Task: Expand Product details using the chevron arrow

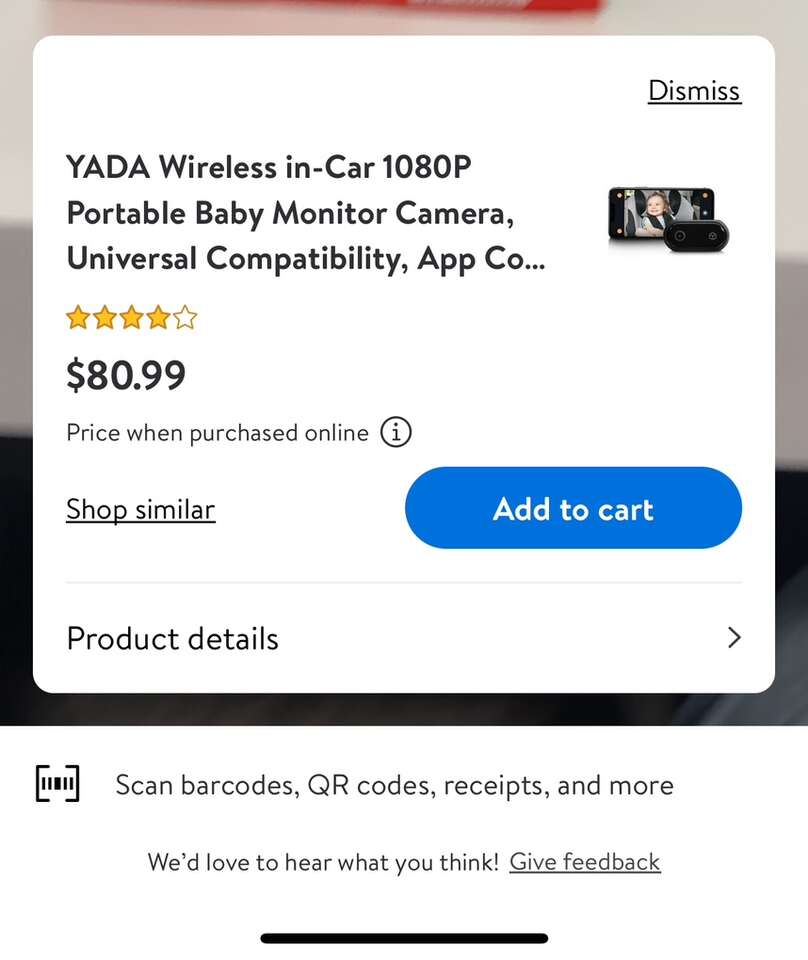Action: point(734,638)
